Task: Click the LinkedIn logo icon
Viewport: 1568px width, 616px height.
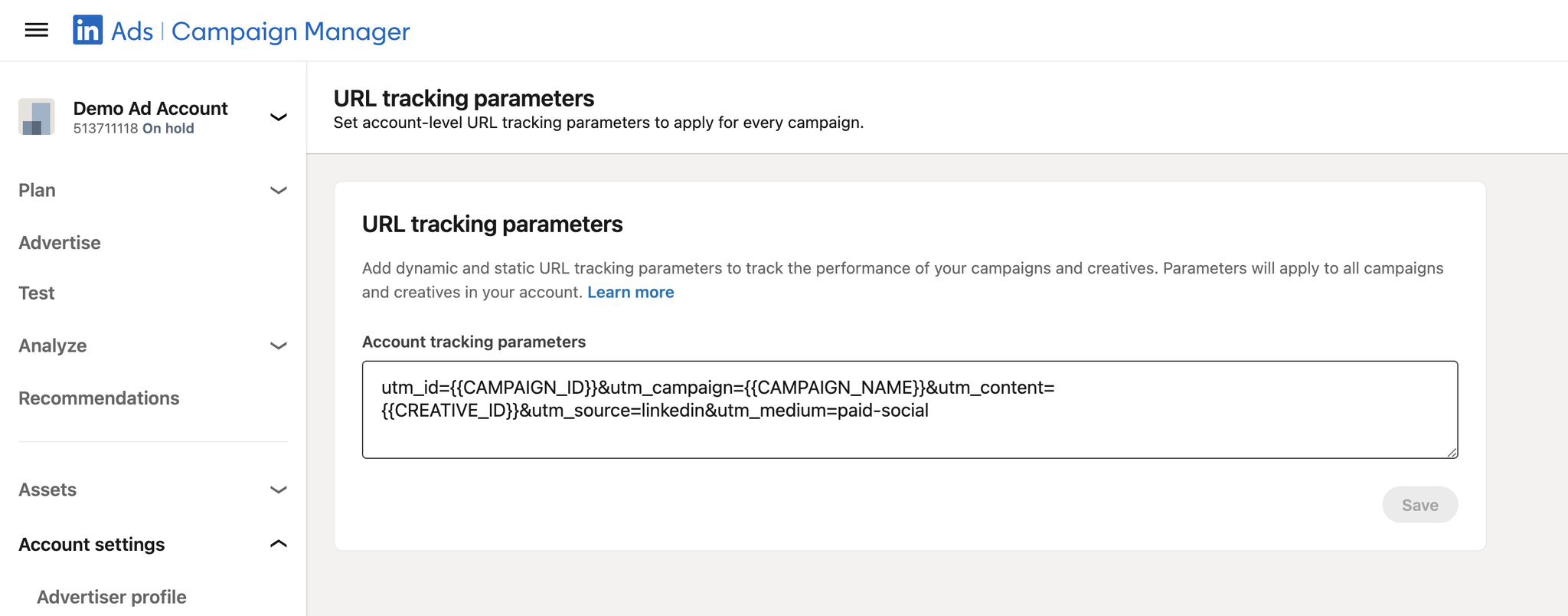Action: pyautogui.click(x=87, y=31)
